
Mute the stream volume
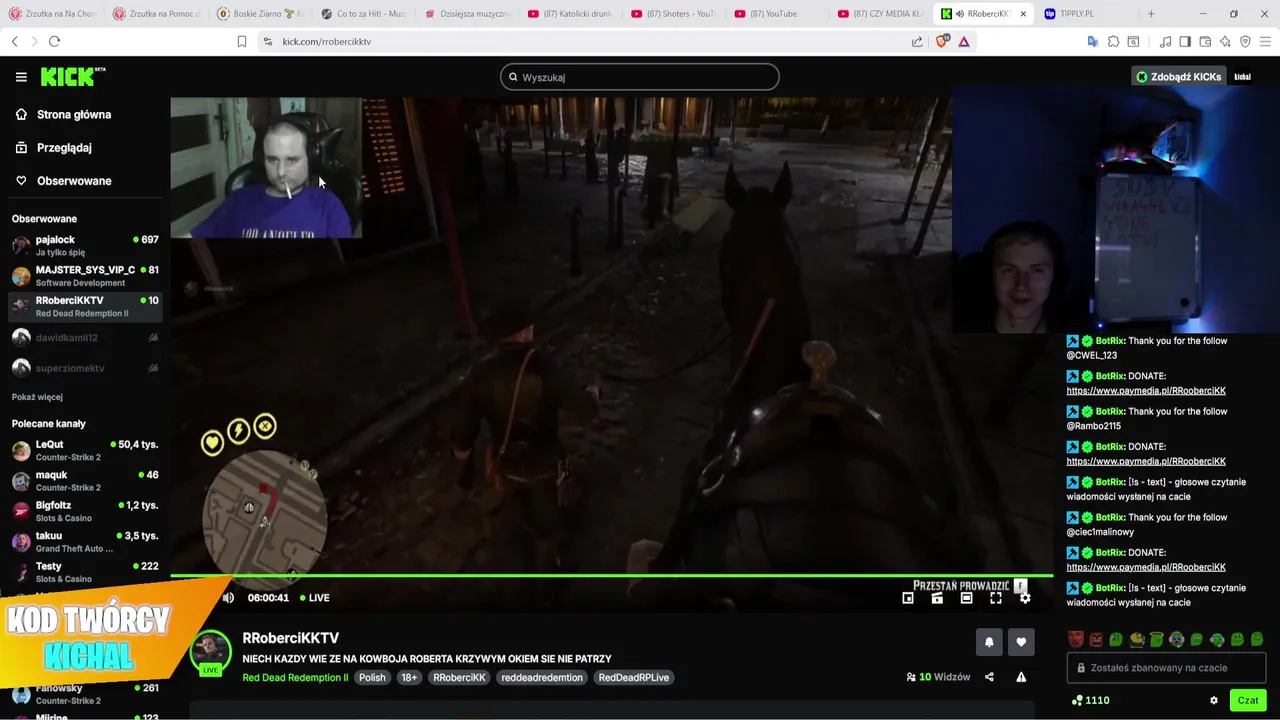coord(228,598)
